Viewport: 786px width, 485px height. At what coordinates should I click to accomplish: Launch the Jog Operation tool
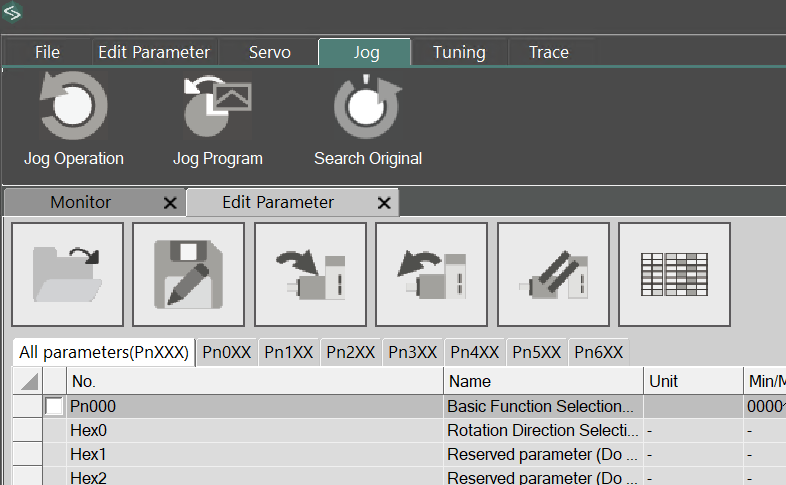click(x=73, y=120)
